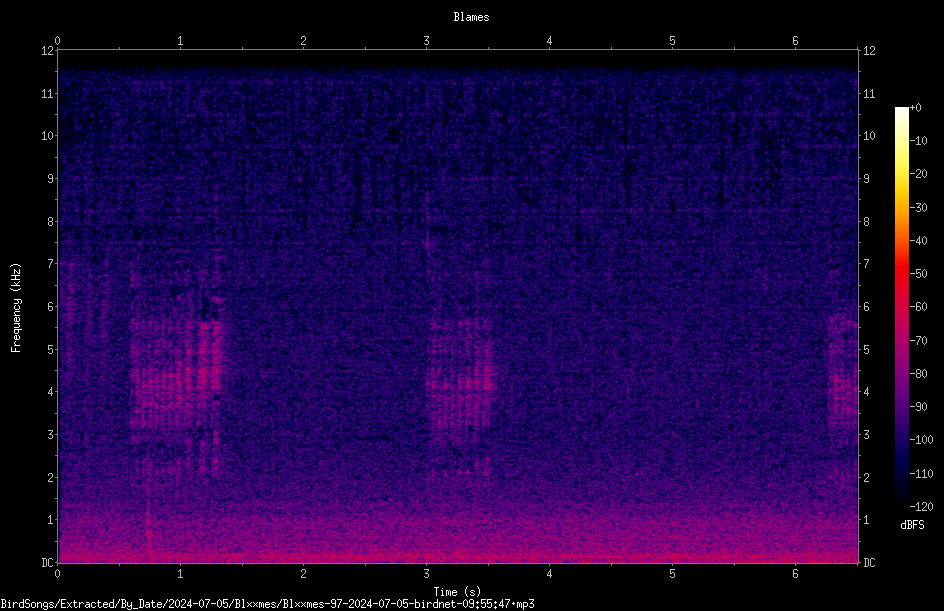Select "11" kHz tick on left frequency axis

point(47,93)
